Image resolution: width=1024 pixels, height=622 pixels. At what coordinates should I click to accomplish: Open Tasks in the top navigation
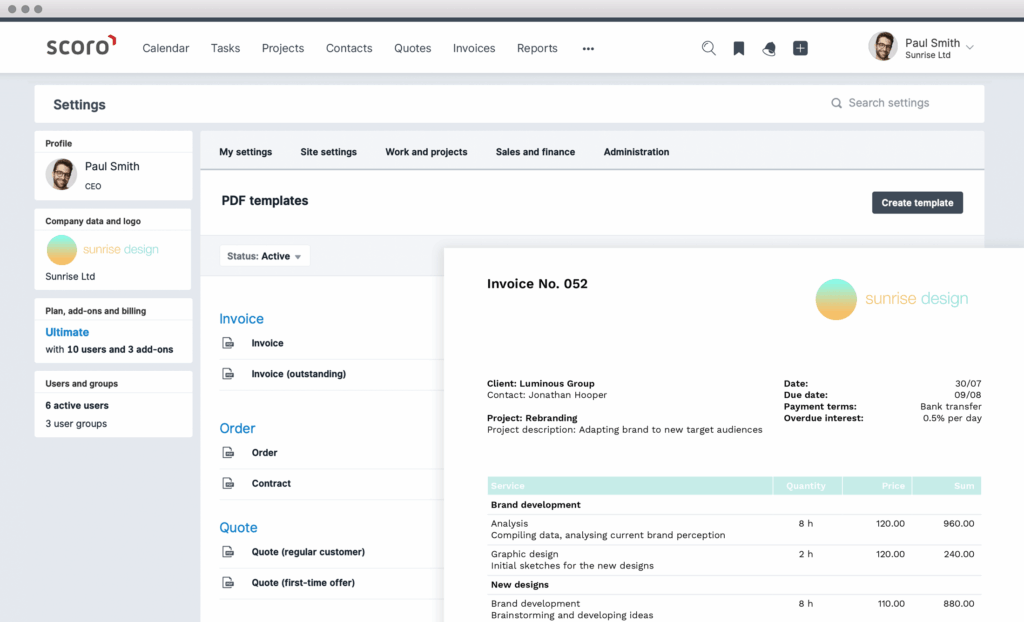(x=225, y=48)
